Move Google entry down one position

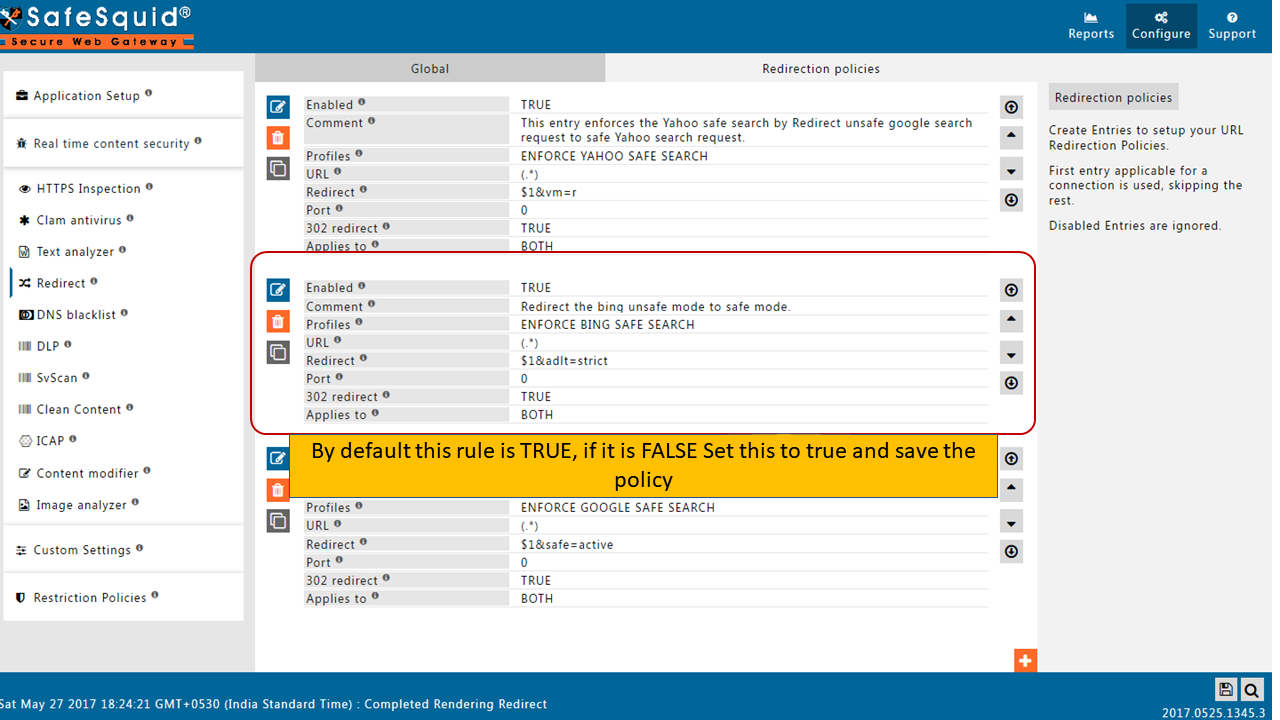tap(1011, 521)
